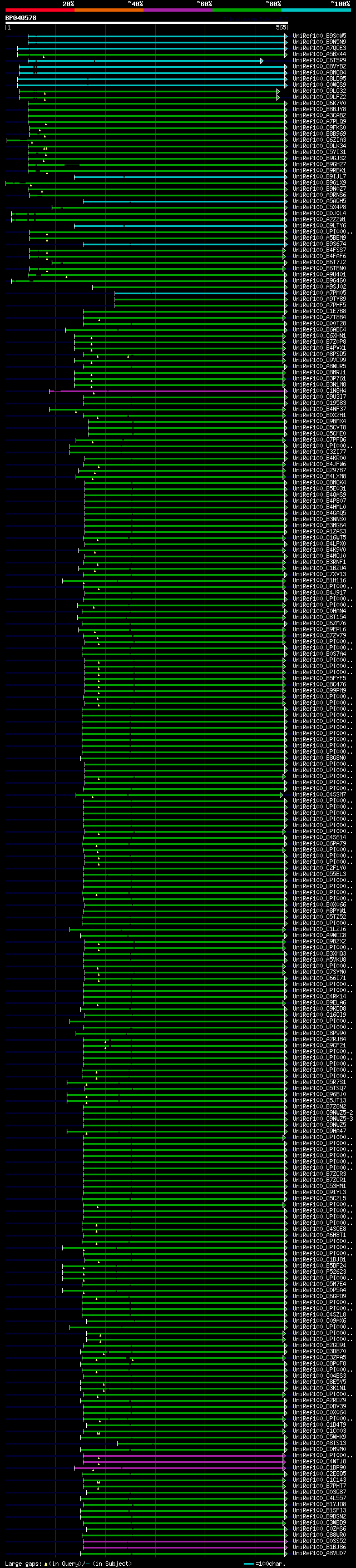Click the UniRef100_A3CAB2 label

(319, 115)
